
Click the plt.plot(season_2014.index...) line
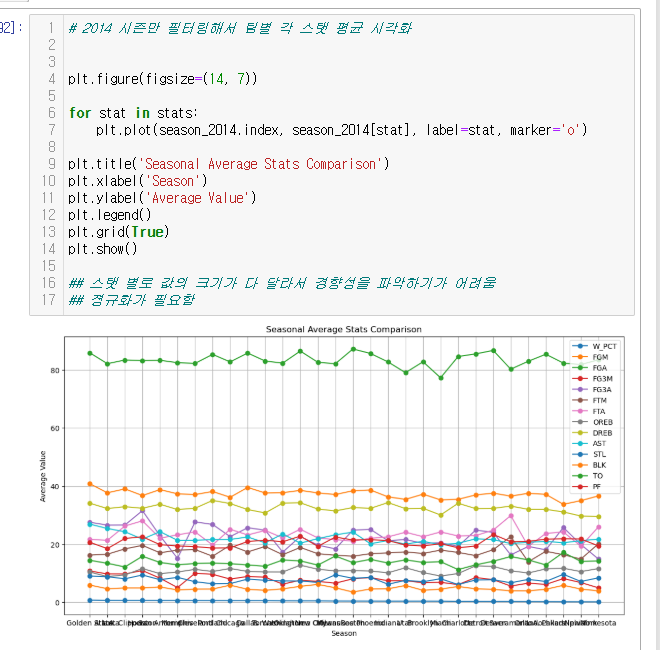tap(341, 130)
